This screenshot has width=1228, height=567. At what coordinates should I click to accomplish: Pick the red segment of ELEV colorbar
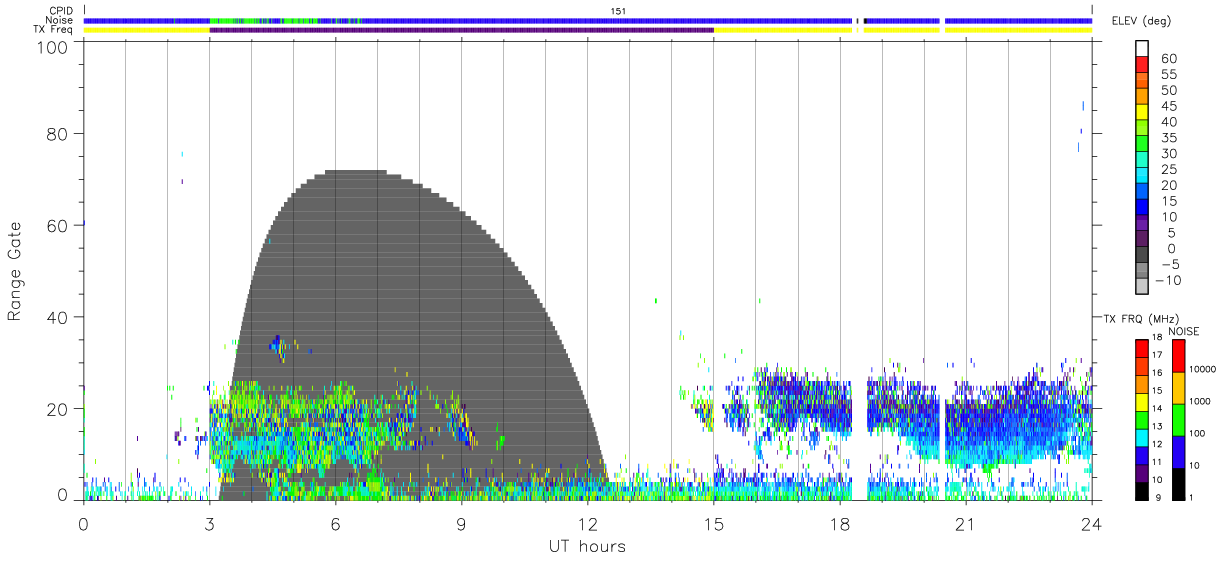[x=1143, y=65]
